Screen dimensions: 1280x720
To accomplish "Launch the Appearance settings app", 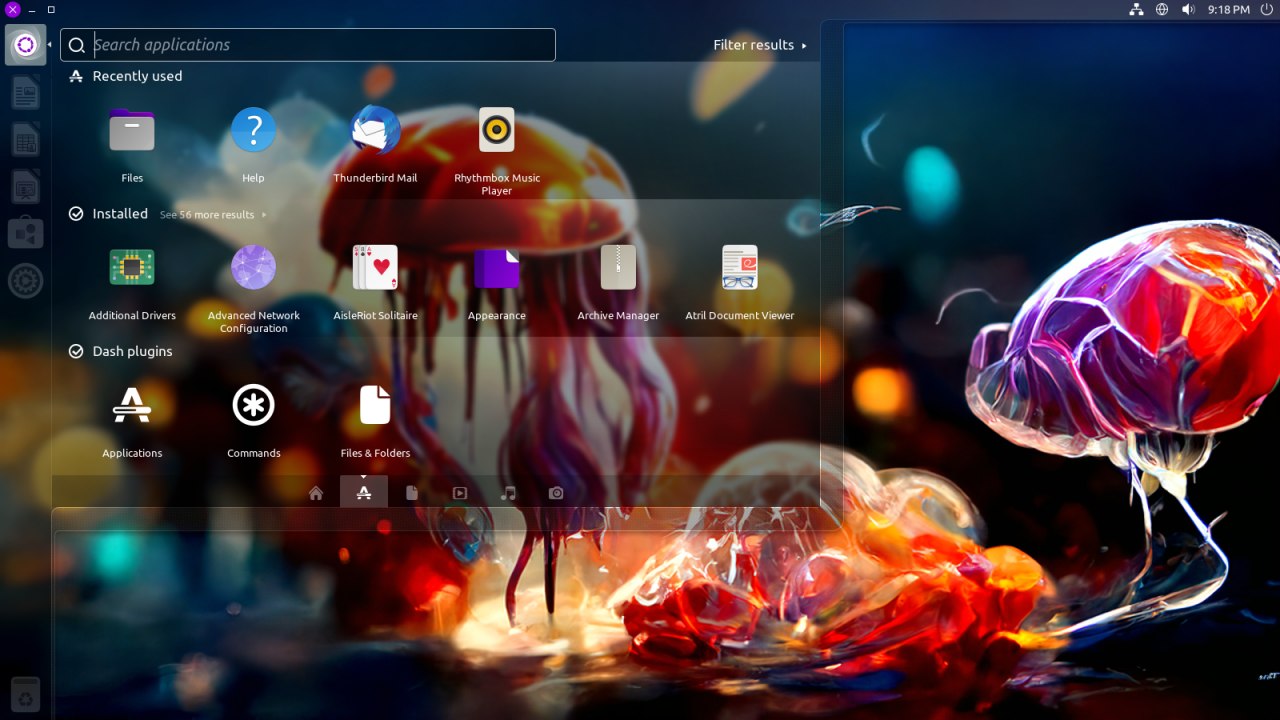I will click(497, 268).
